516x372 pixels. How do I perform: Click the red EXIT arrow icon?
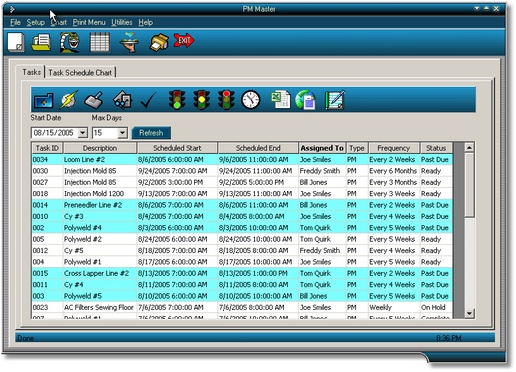(x=184, y=41)
